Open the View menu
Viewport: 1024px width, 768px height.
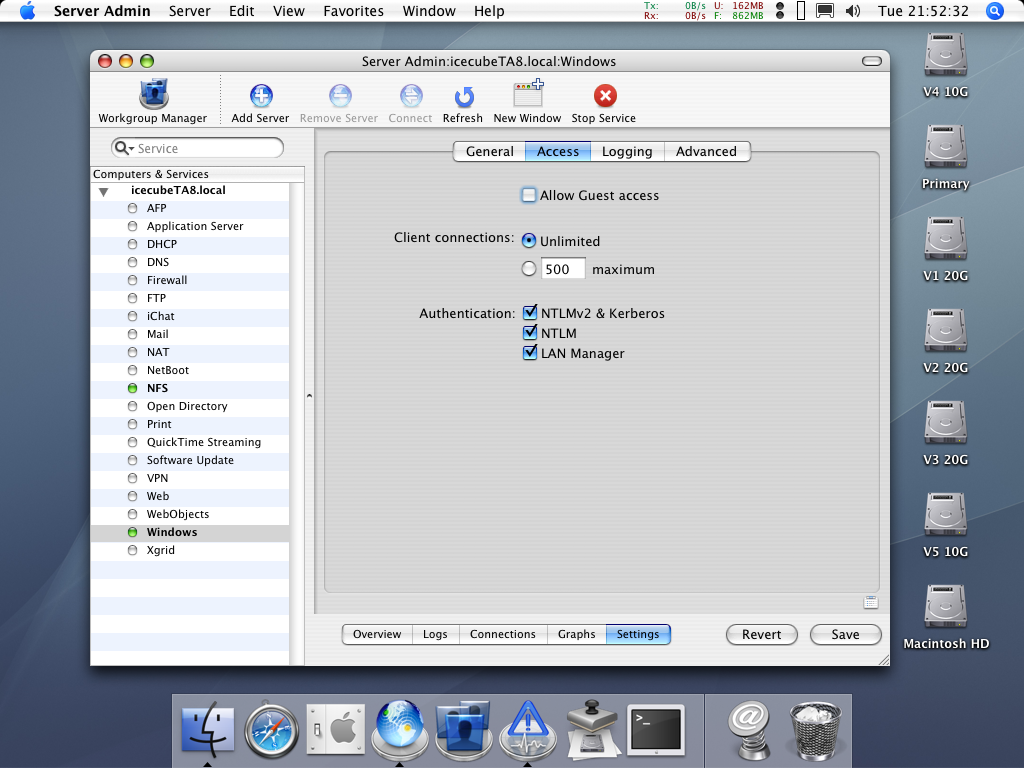tap(289, 11)
